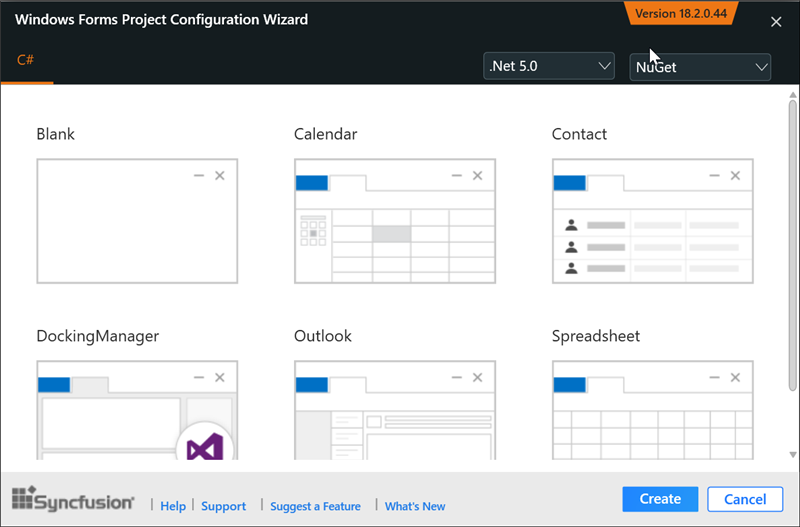Choose the Calendar template thumbnail
The image size is (800, 527).
point(395,221)
